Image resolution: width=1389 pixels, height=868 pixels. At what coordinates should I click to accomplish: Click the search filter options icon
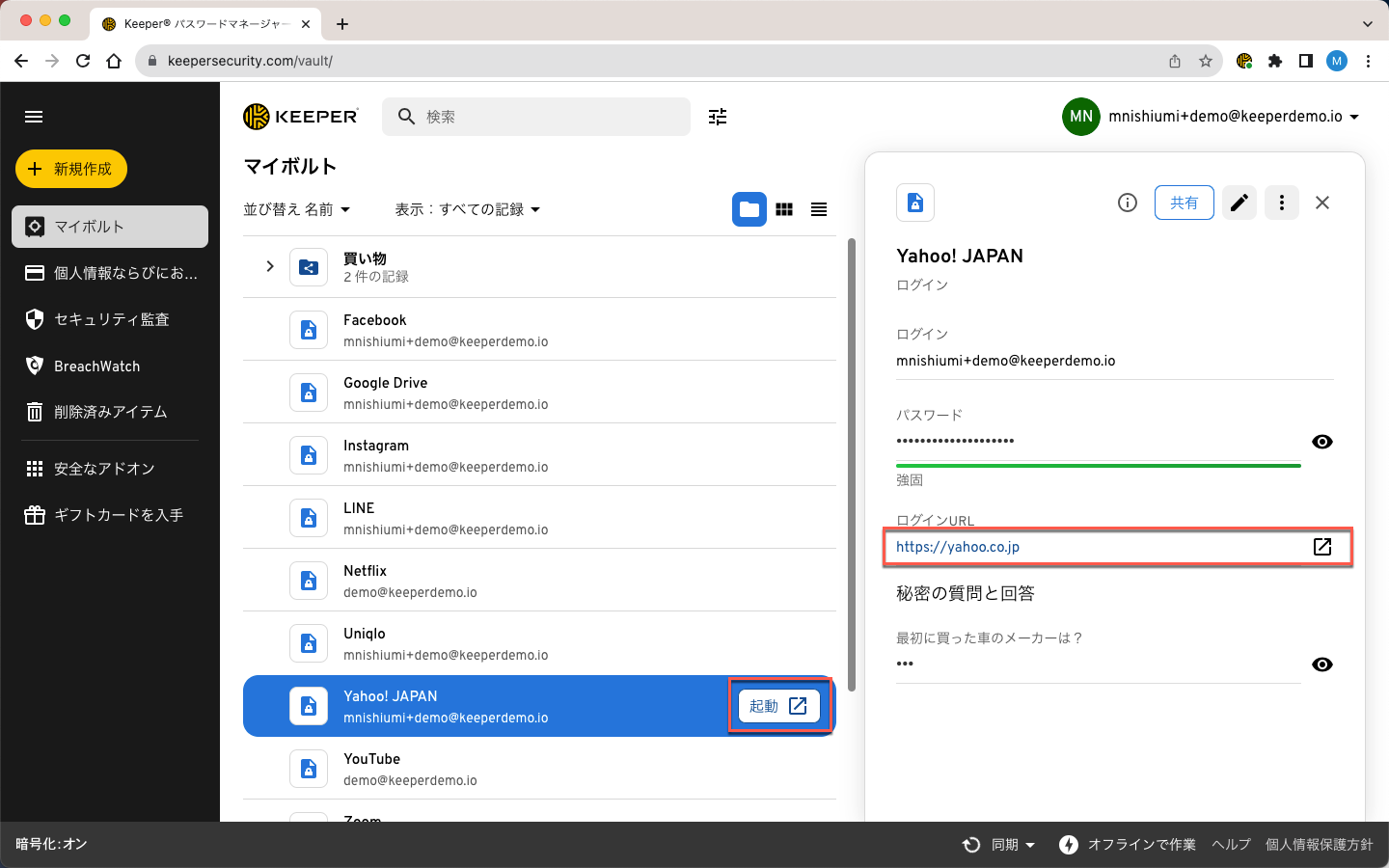point(718,117)
